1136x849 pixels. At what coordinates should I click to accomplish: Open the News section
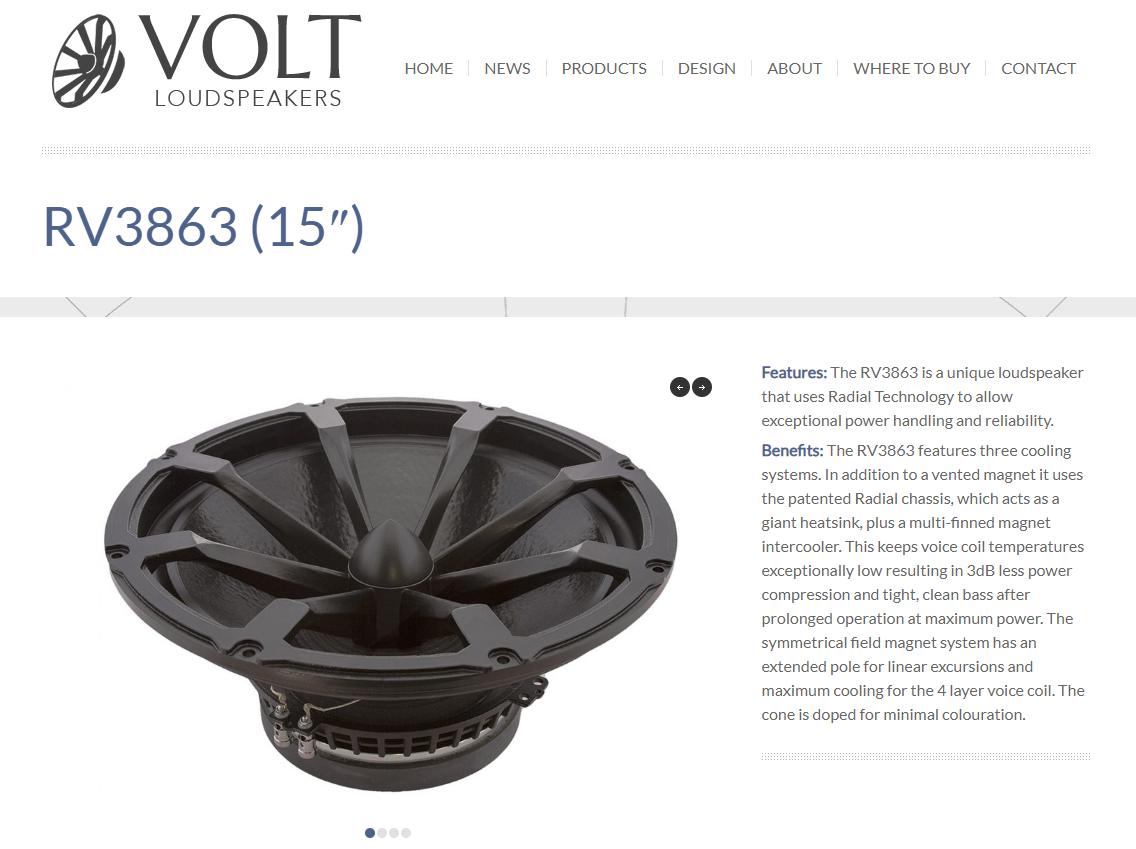pos(507,69)
